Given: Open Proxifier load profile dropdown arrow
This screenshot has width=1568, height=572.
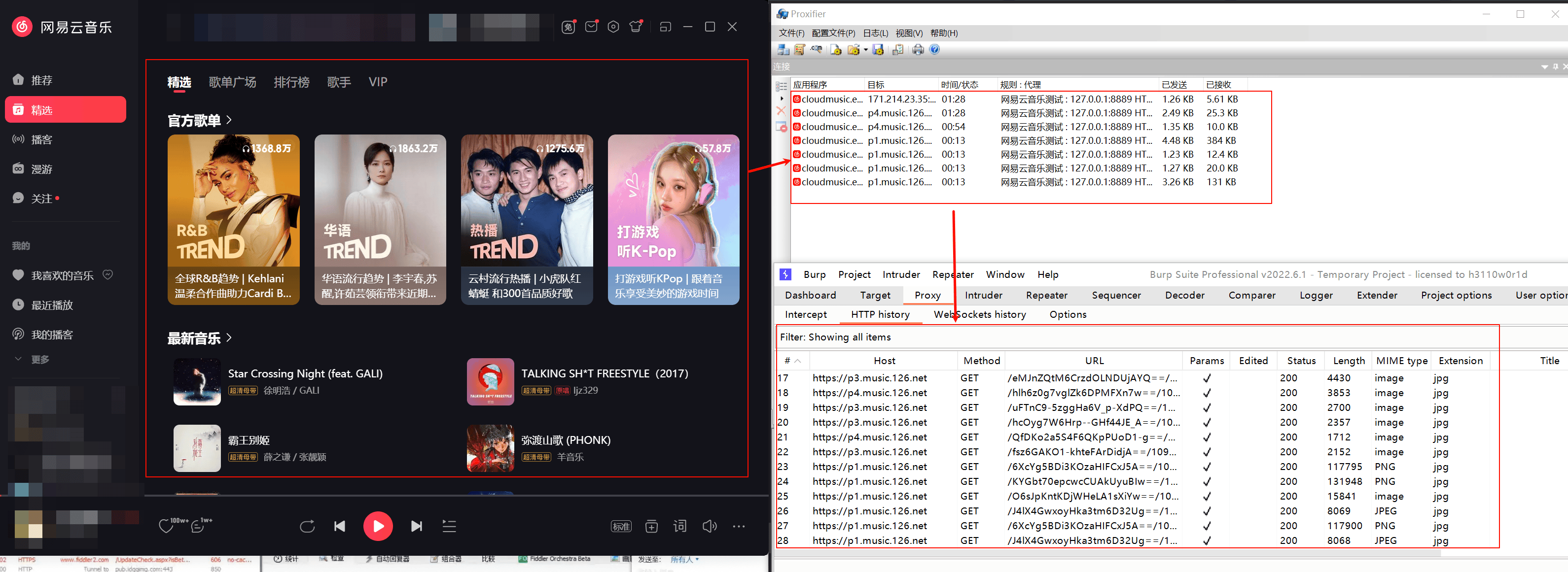Looking at the screenshot, I should click(x=865, y=50).
